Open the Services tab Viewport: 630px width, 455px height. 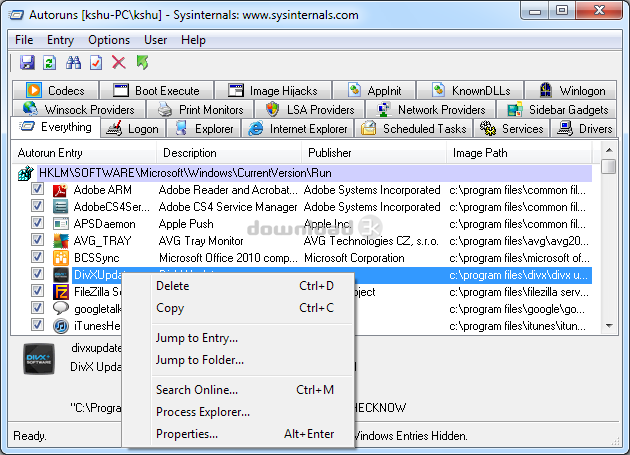click(511, 129)
